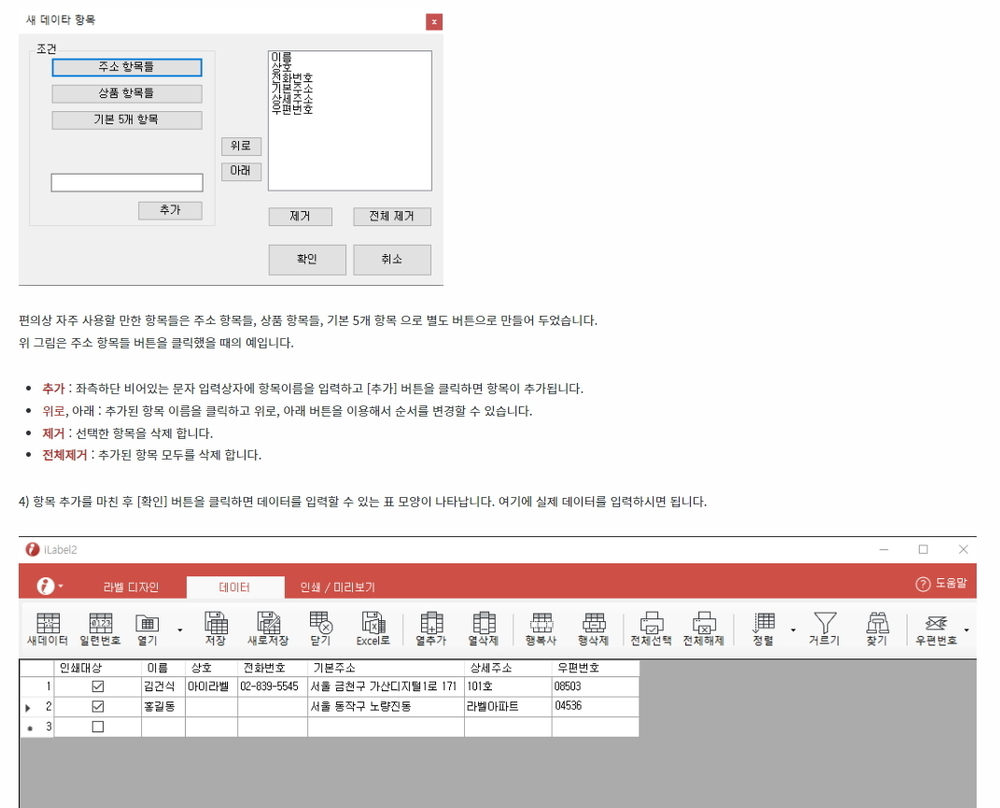The height and width of the screenshot is (808, 1000).
Task: Click the 찾기 binoculars find icon
Action: point(877,628)
